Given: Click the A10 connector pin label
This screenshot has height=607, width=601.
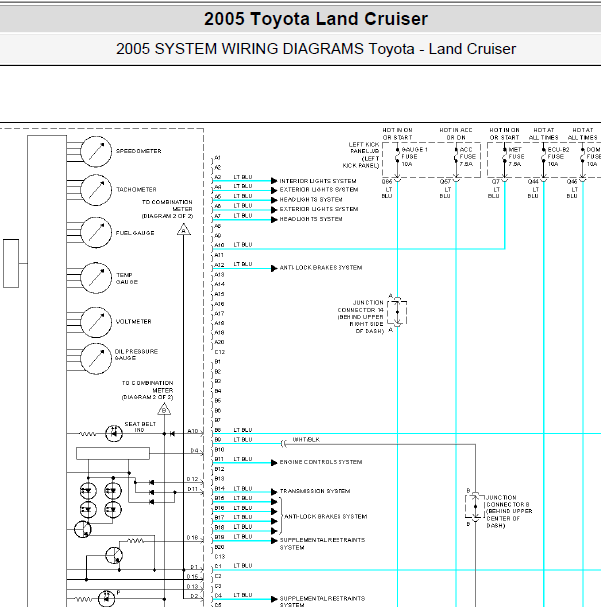Looking at the screenshot, I should pos(219,245).
